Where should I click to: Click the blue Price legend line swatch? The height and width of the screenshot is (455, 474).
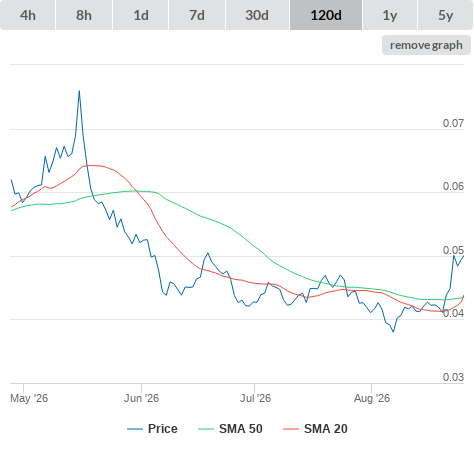135,429
